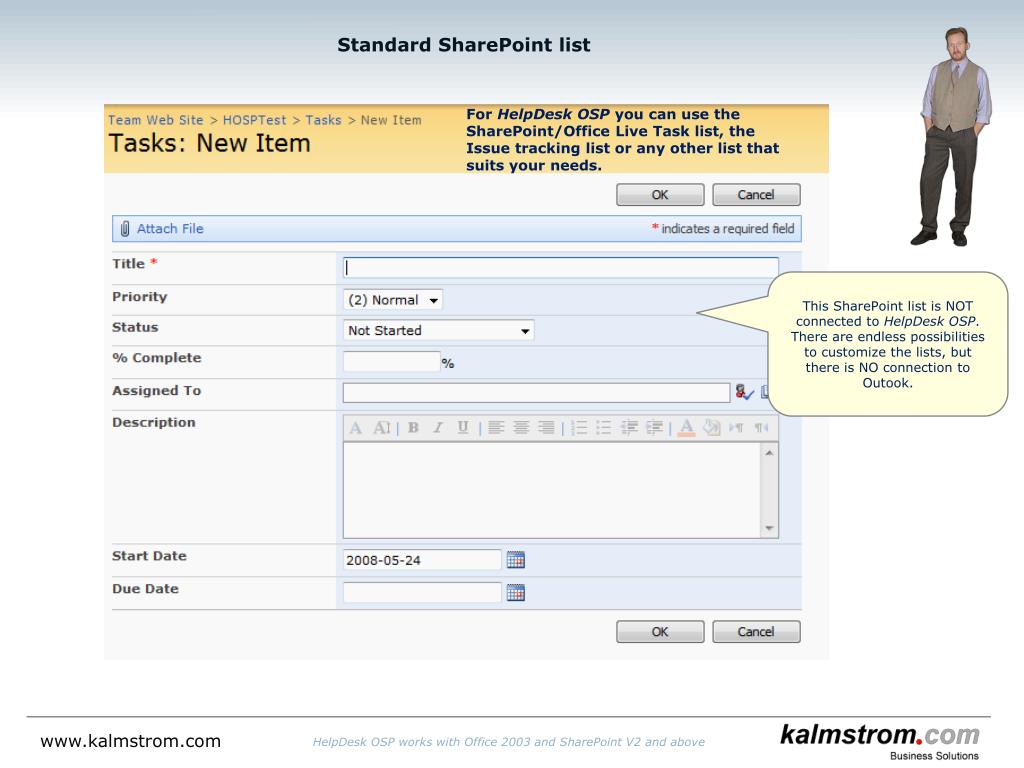
Task: Click the www.kalmstrom.com footer text
Action: (x=131, y=741)
